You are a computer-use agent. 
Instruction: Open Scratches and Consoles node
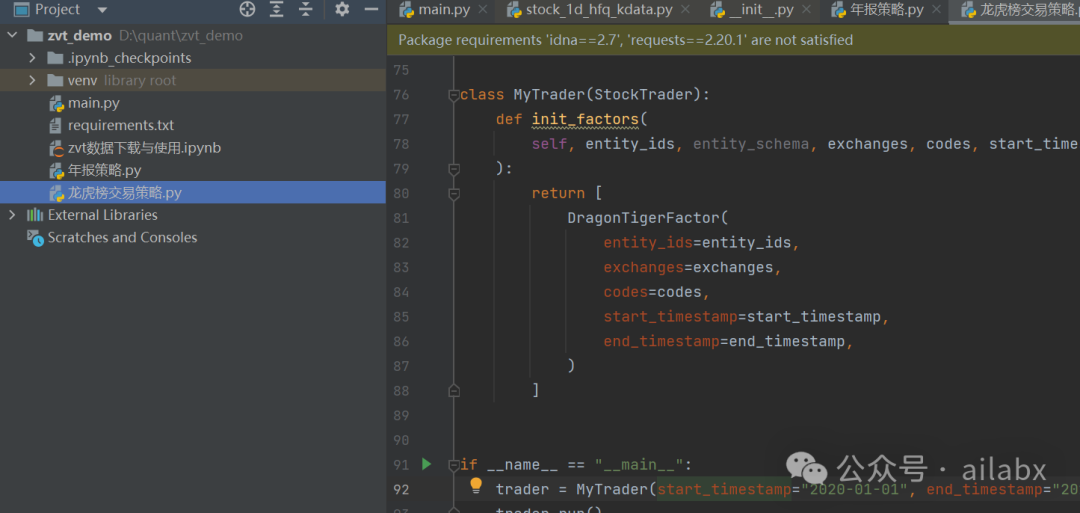[x=122, y=238]
